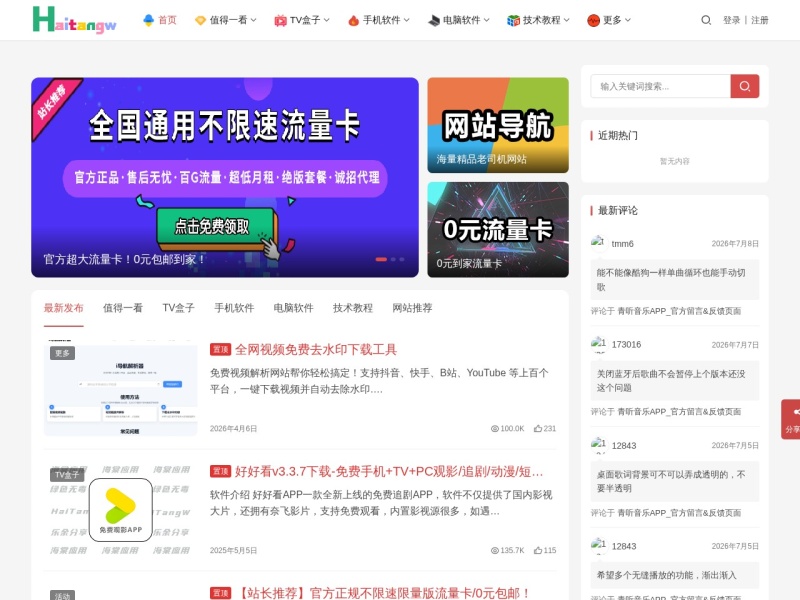Like the post with 115 thumbs-up
Viewport: 800px width, 600px height.
pos(545,551)
